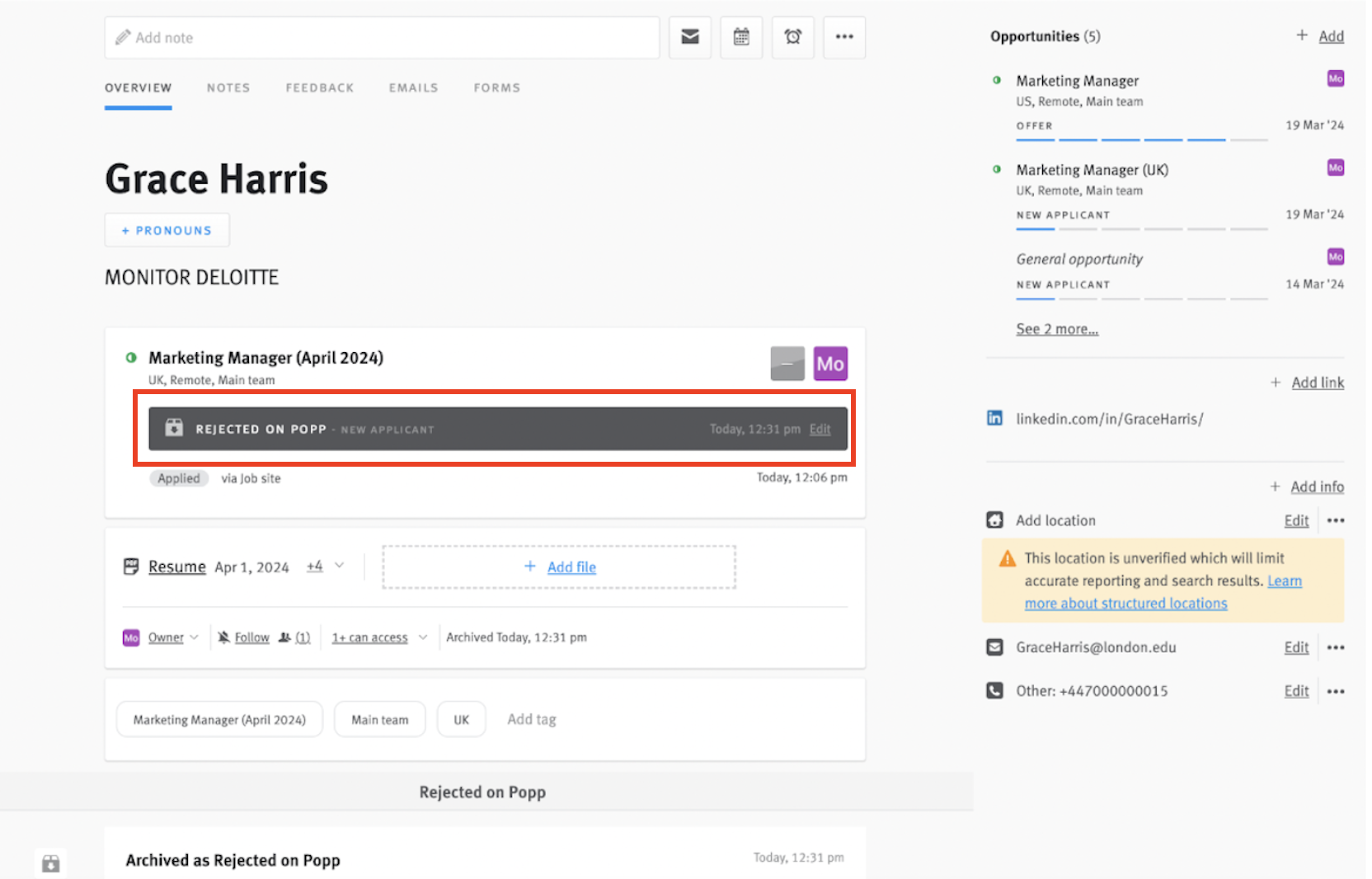Click the Offer stage progress bar

[x=1141, y=140]
